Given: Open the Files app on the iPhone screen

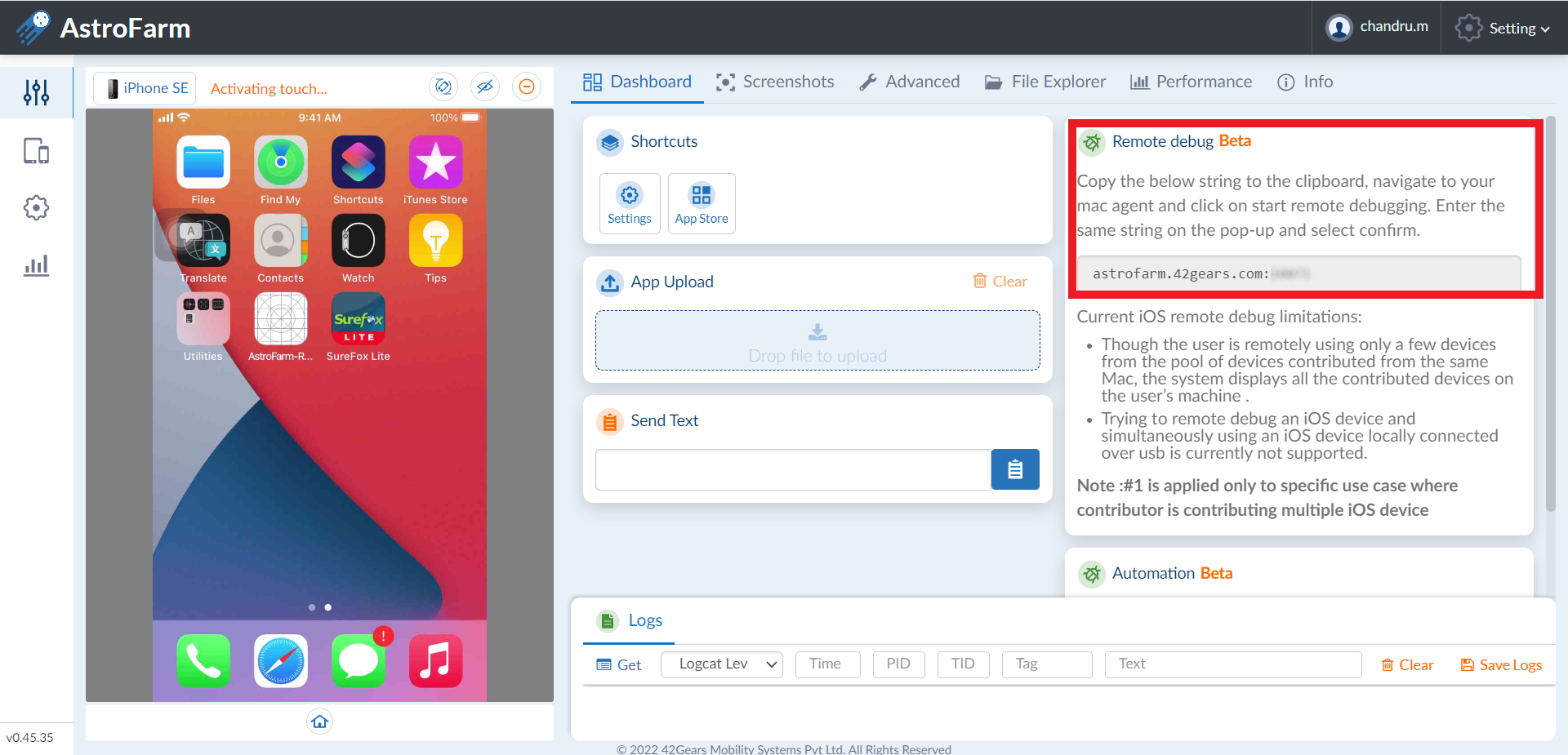Looking at the screenshot, I should pyautogui.click(x=203, y=162).
